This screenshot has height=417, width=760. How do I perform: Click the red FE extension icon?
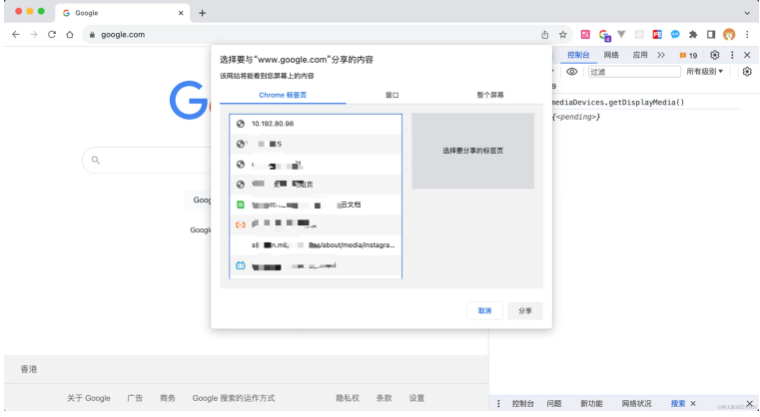(x=657, y=34)
